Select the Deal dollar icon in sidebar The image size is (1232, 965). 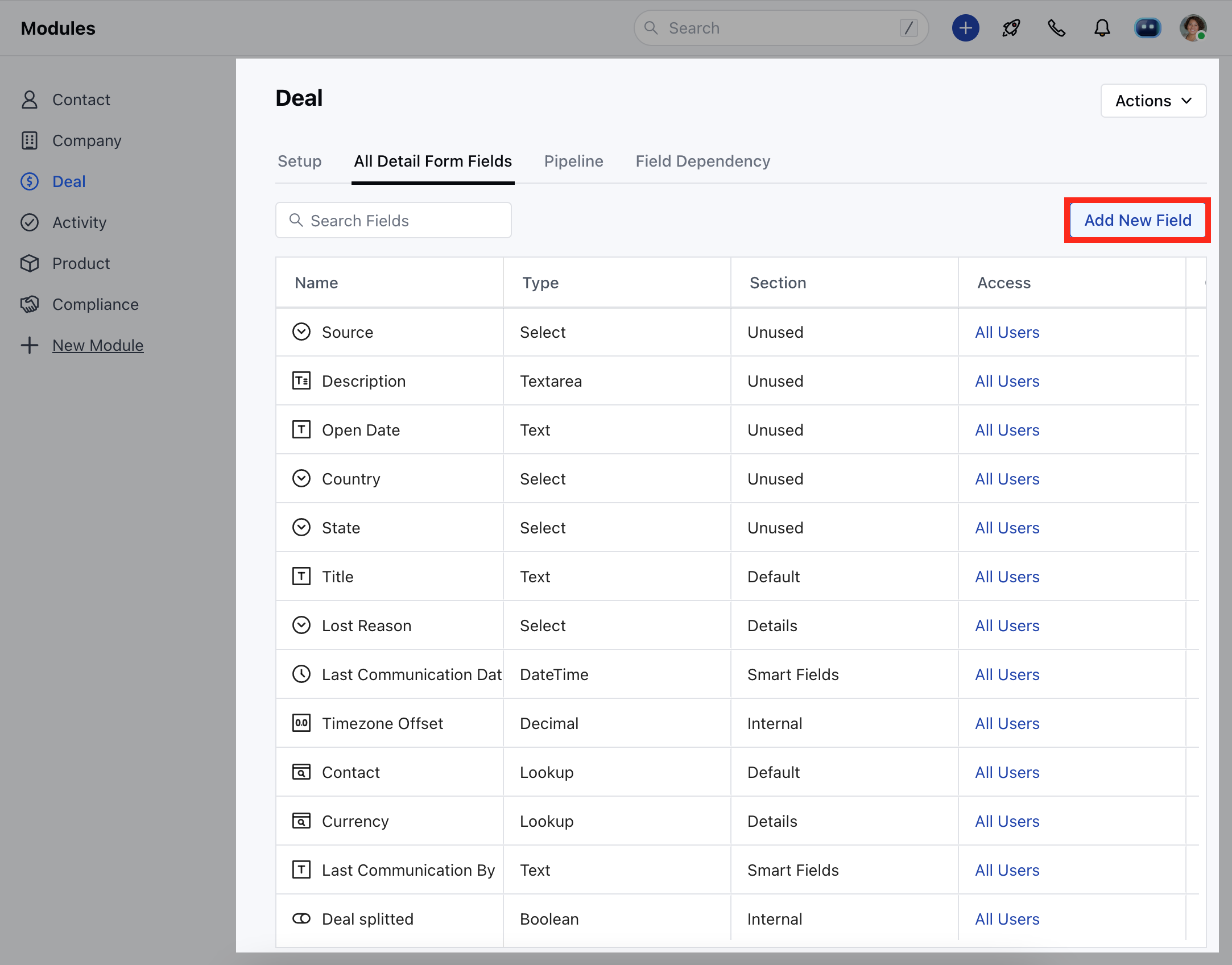point(30,181)
